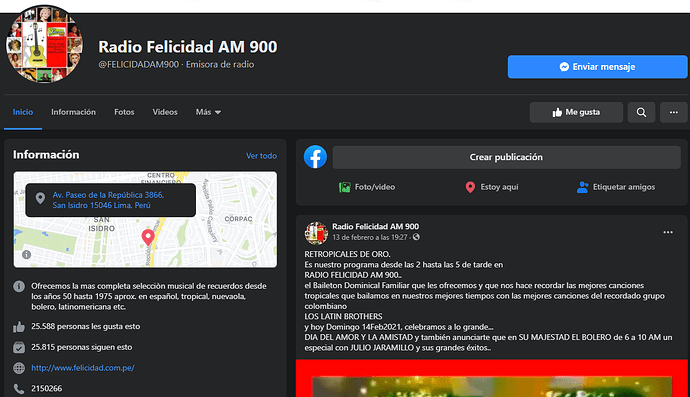
Task: Click the red map location pin
Action: pyautogui.click(x=148, y=237)
